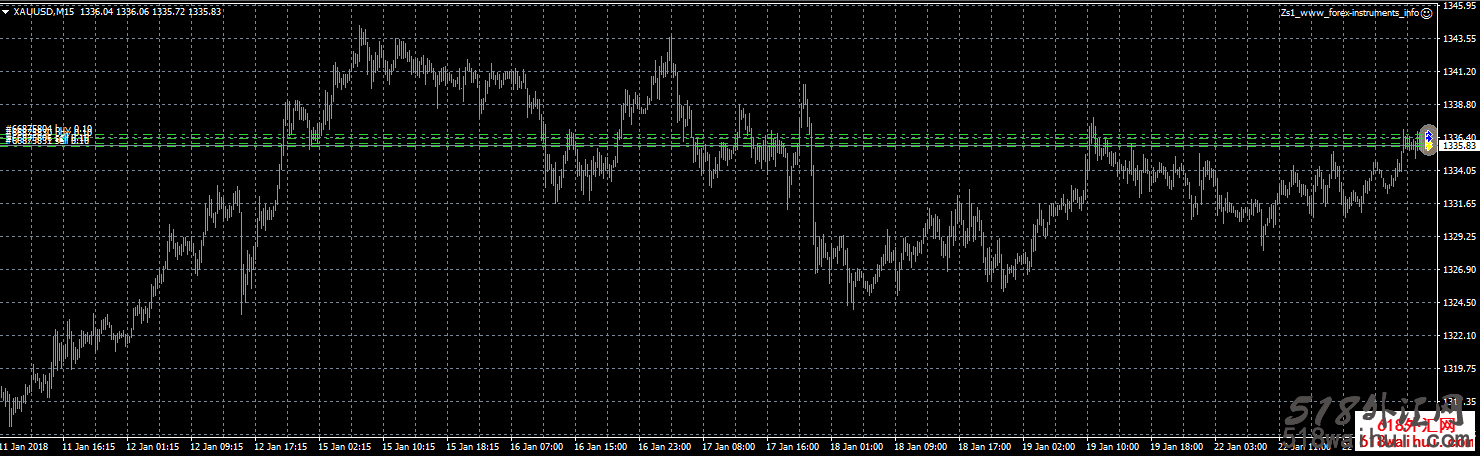Viewport: 1480px width, 456px height.
Task: Click the trade arrows marker at the latest candle
Action: [x=1428, y=140]
